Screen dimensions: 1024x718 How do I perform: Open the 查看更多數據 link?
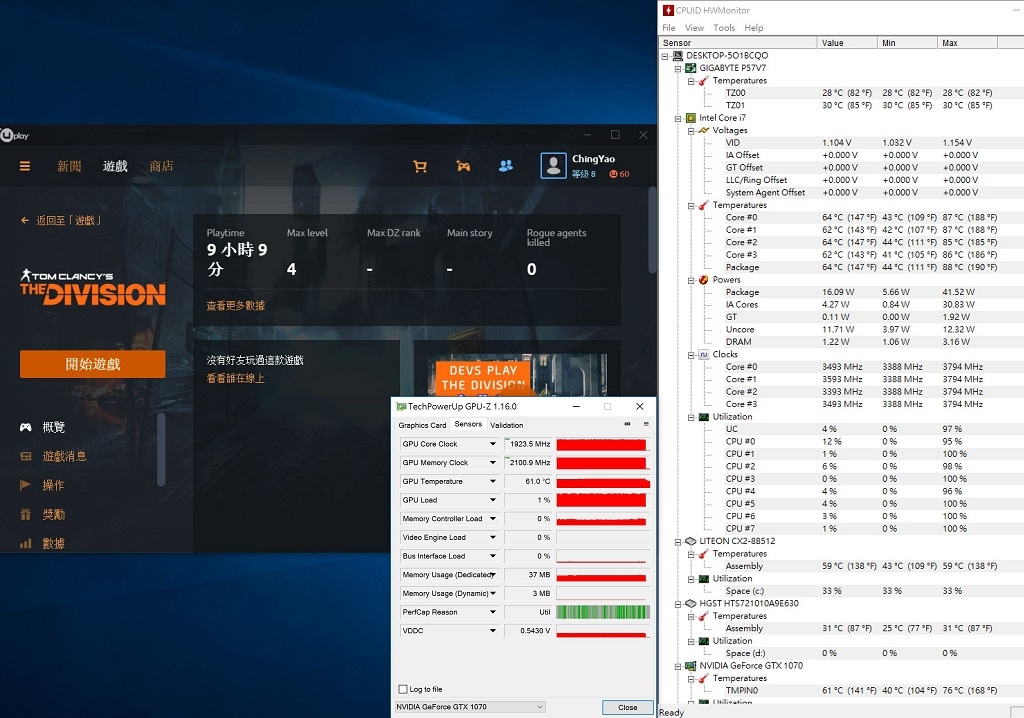[236, 305]
